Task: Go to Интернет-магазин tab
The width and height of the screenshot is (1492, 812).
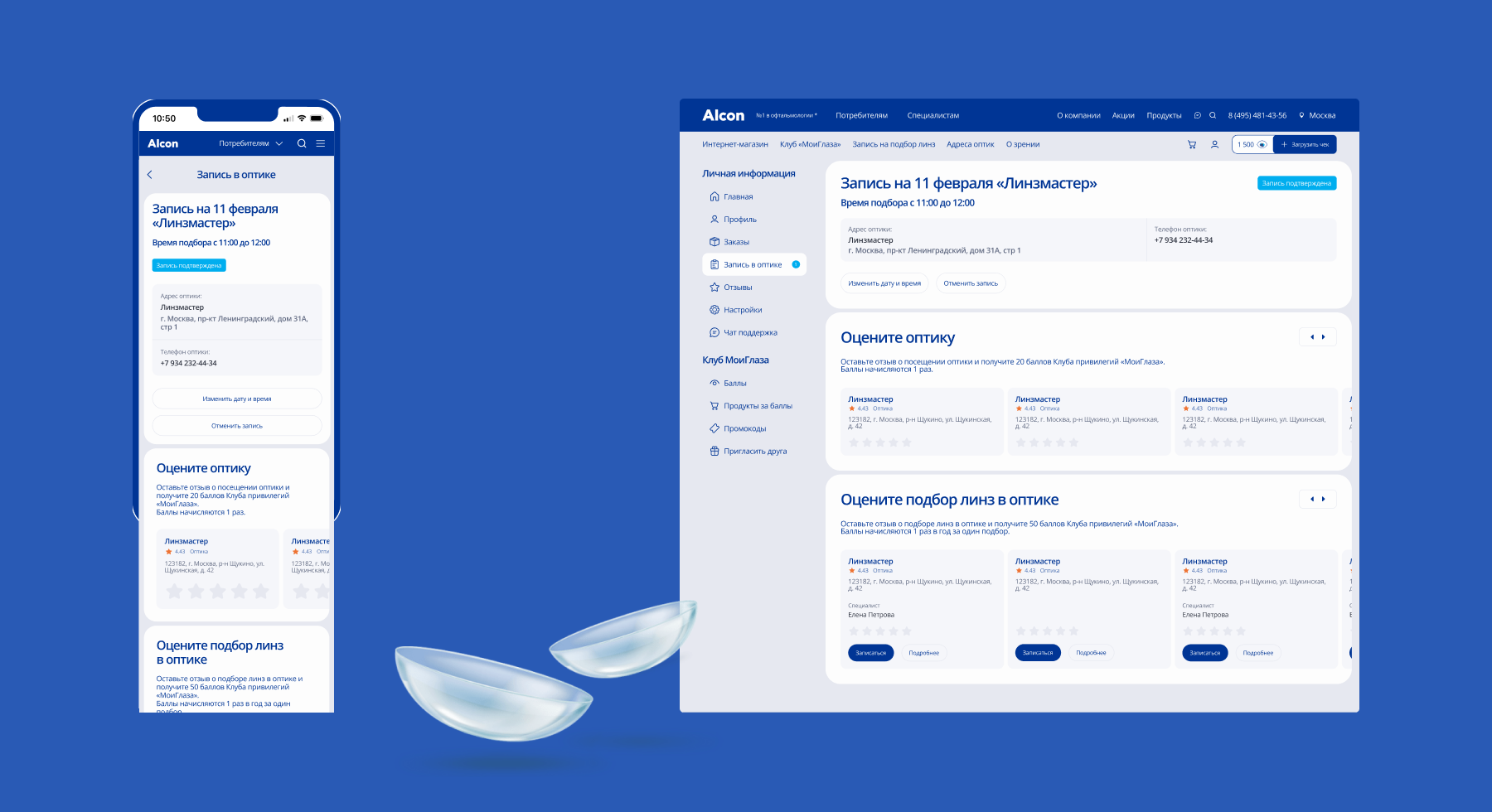Action: pos(735,144)
